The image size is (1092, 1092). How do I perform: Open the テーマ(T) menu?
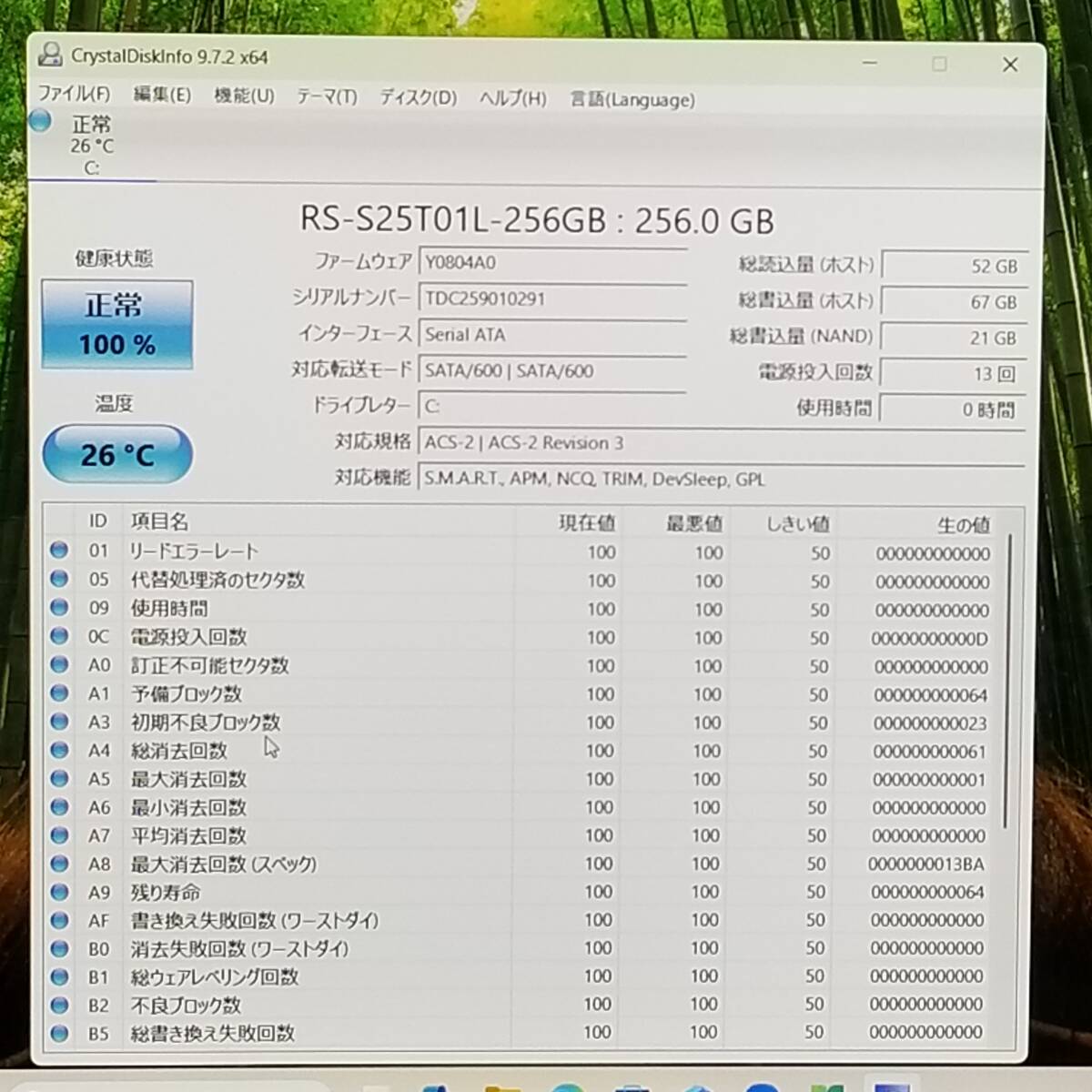(x=327, y=96)
